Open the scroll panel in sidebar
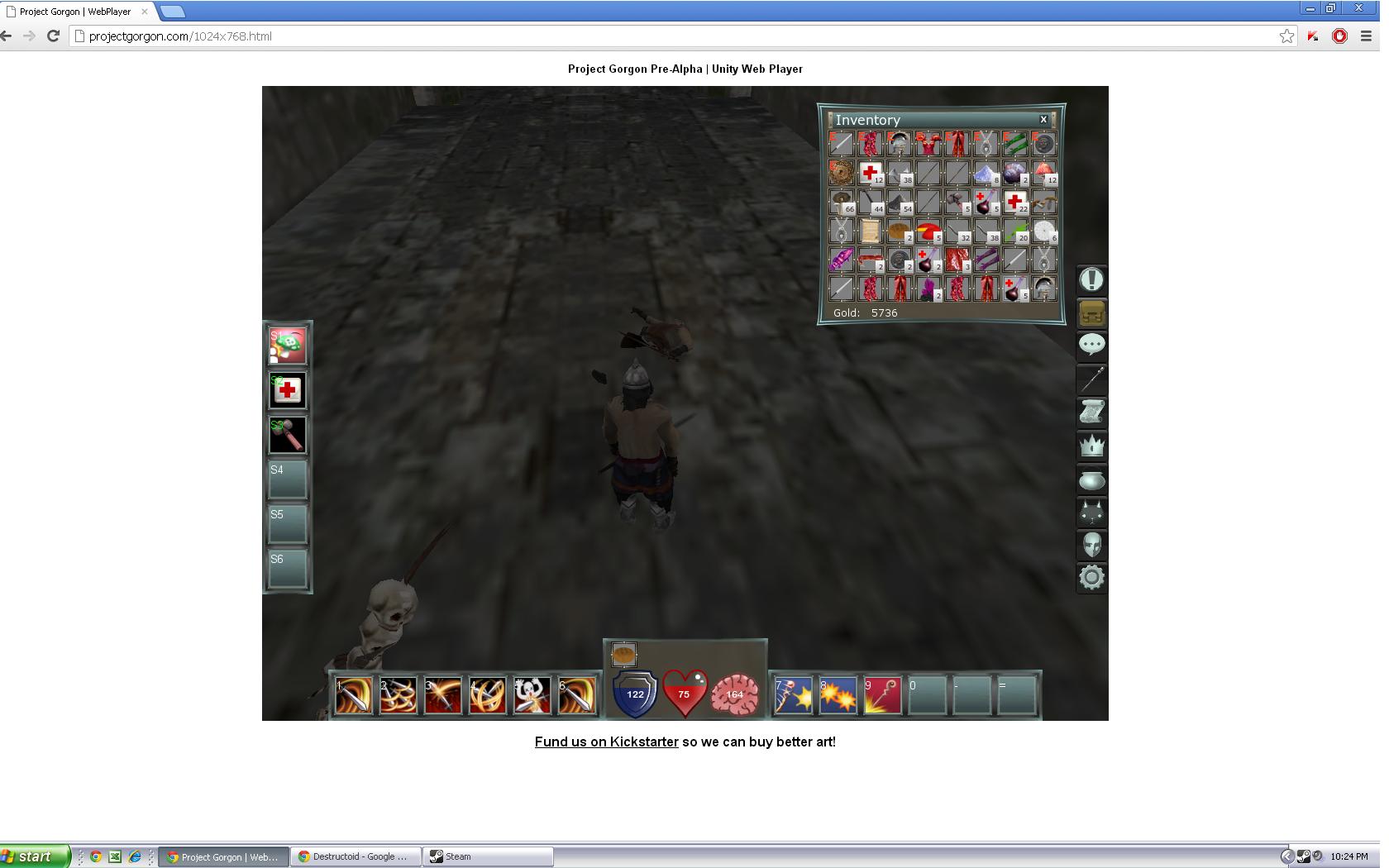The image size is (1389, 868). coord(1091,412)
